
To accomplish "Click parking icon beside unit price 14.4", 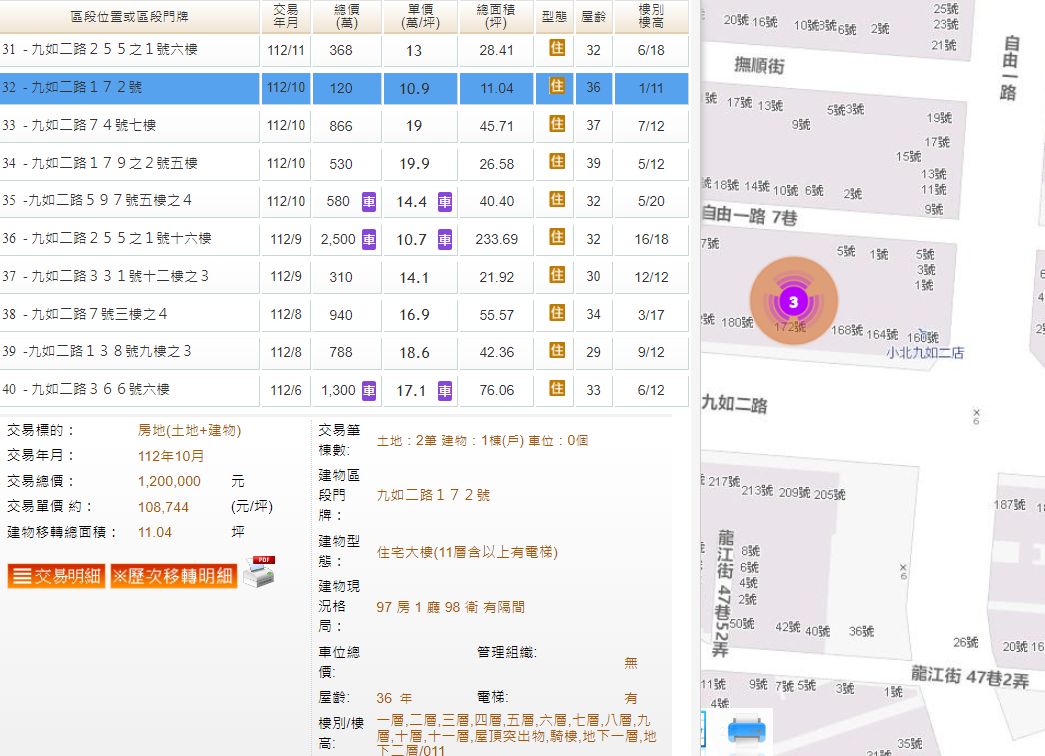I will click(445, 201).
